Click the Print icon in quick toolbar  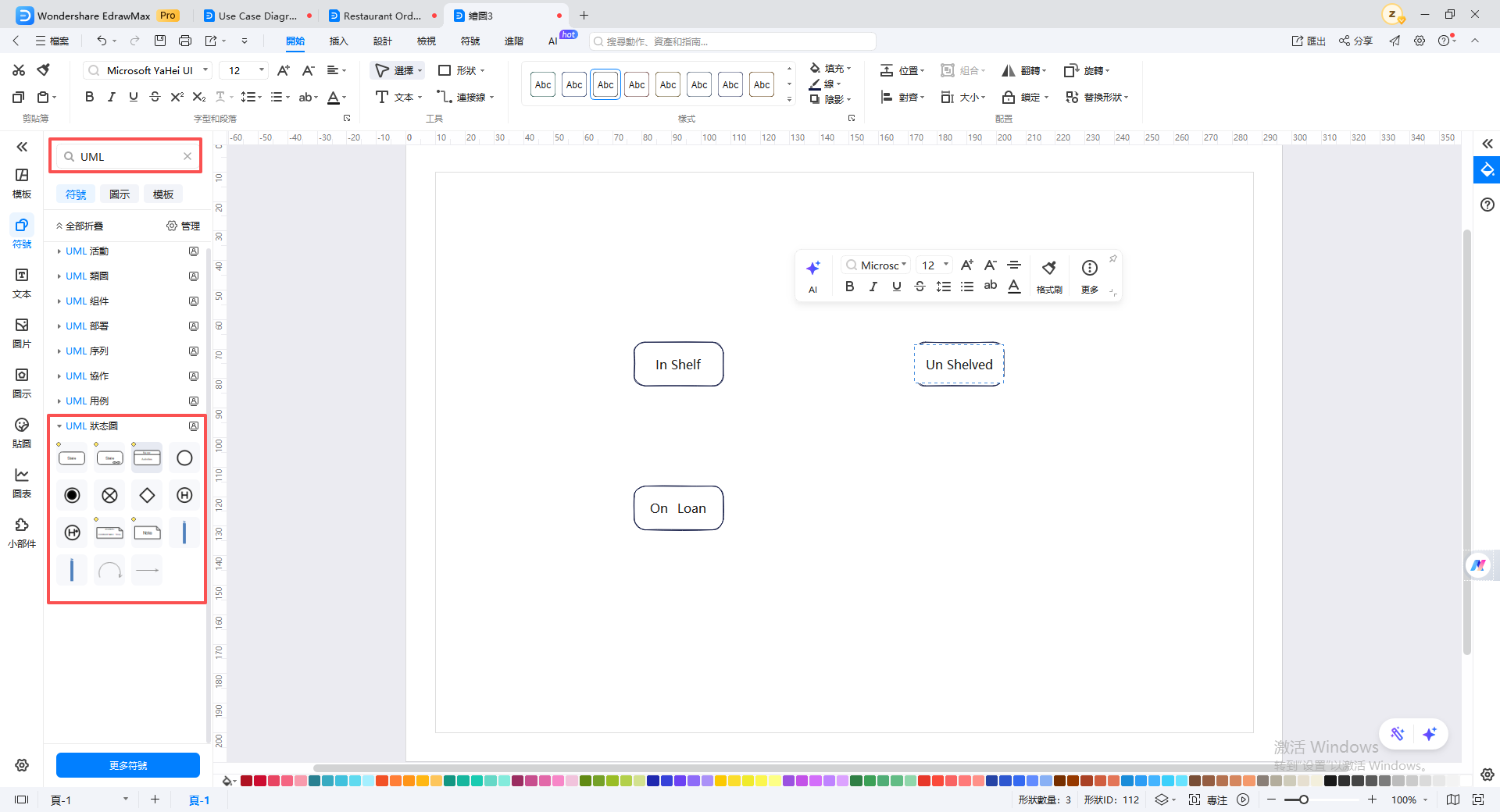point(185,41)
